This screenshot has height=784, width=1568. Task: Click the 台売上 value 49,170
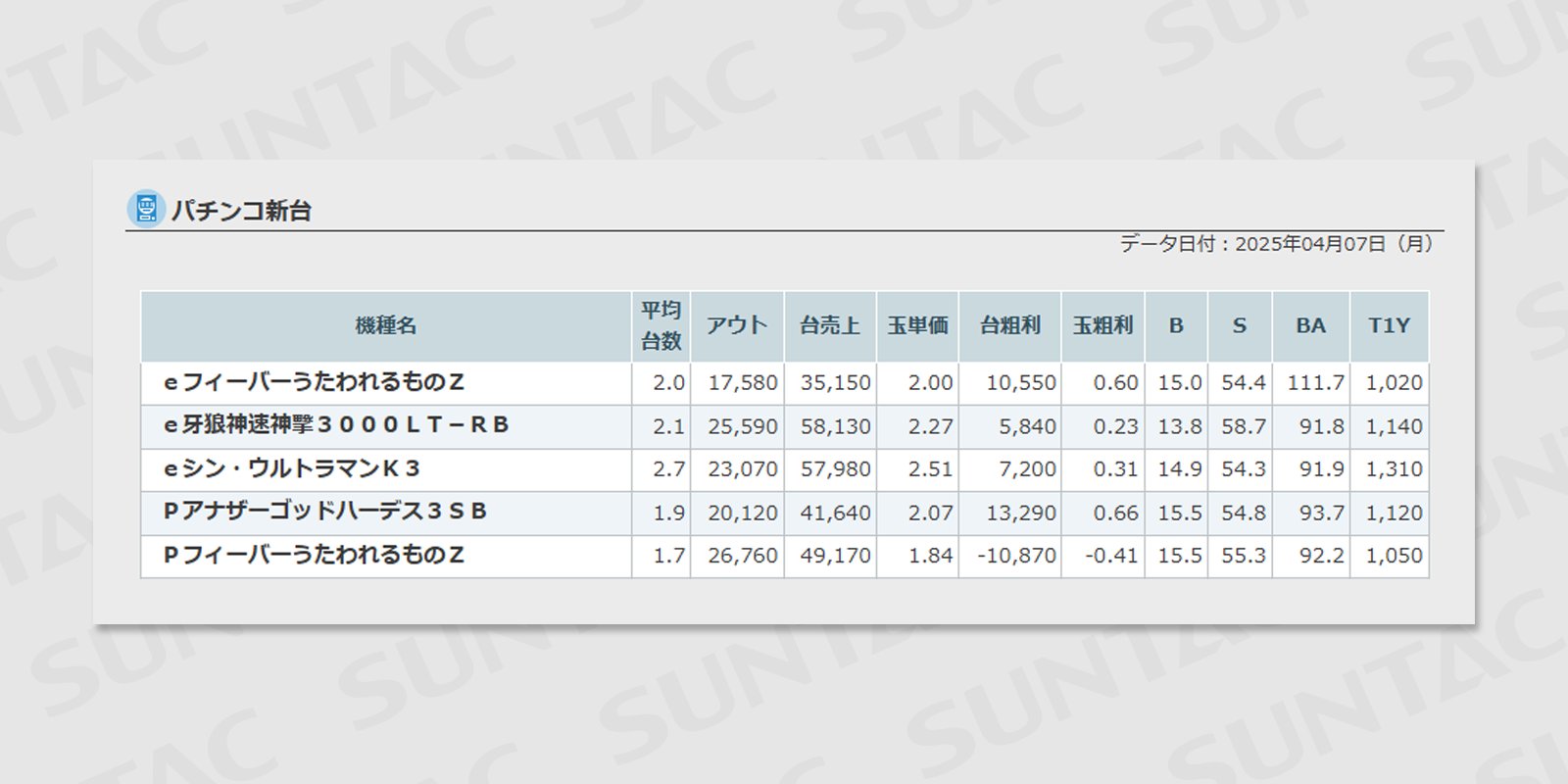tap(835, 556)
